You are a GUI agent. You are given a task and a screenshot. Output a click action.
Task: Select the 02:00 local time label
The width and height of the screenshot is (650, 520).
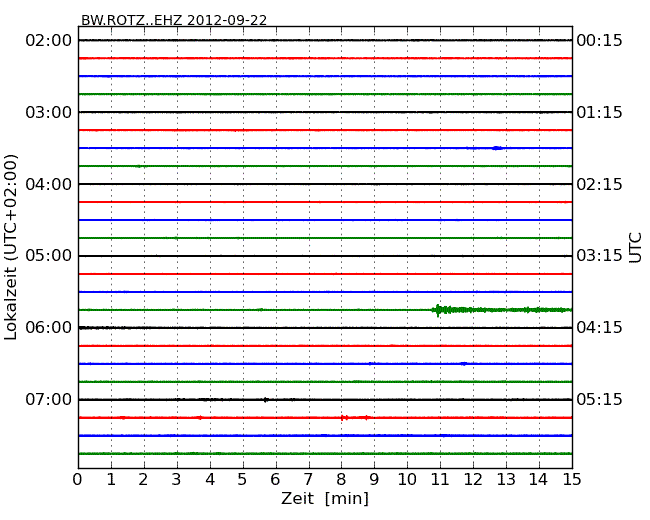tap(49, 41)
